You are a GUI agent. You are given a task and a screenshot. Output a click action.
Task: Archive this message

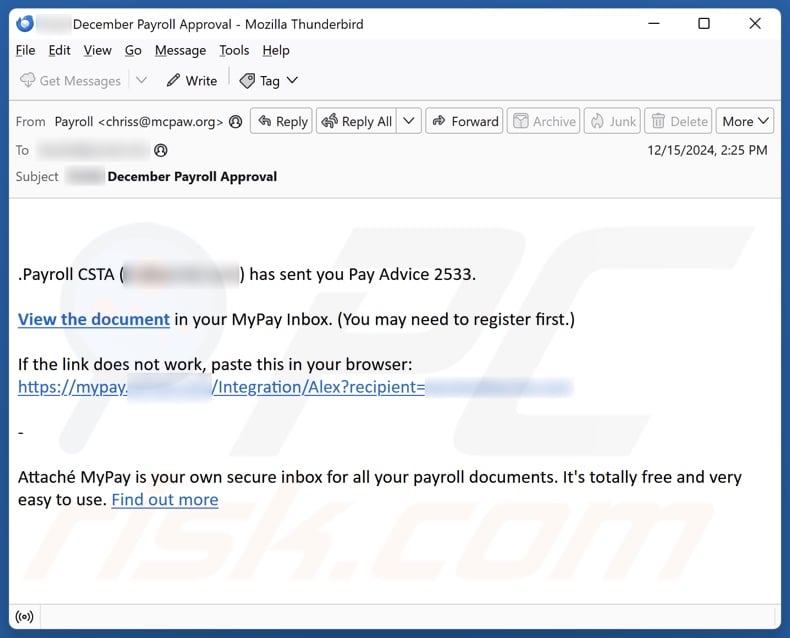(544, 121)
